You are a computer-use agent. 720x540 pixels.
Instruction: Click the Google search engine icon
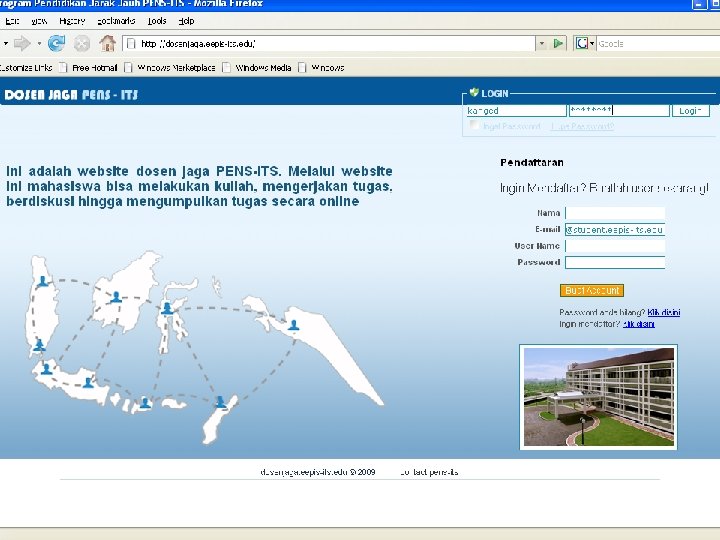tap(581, 44)
